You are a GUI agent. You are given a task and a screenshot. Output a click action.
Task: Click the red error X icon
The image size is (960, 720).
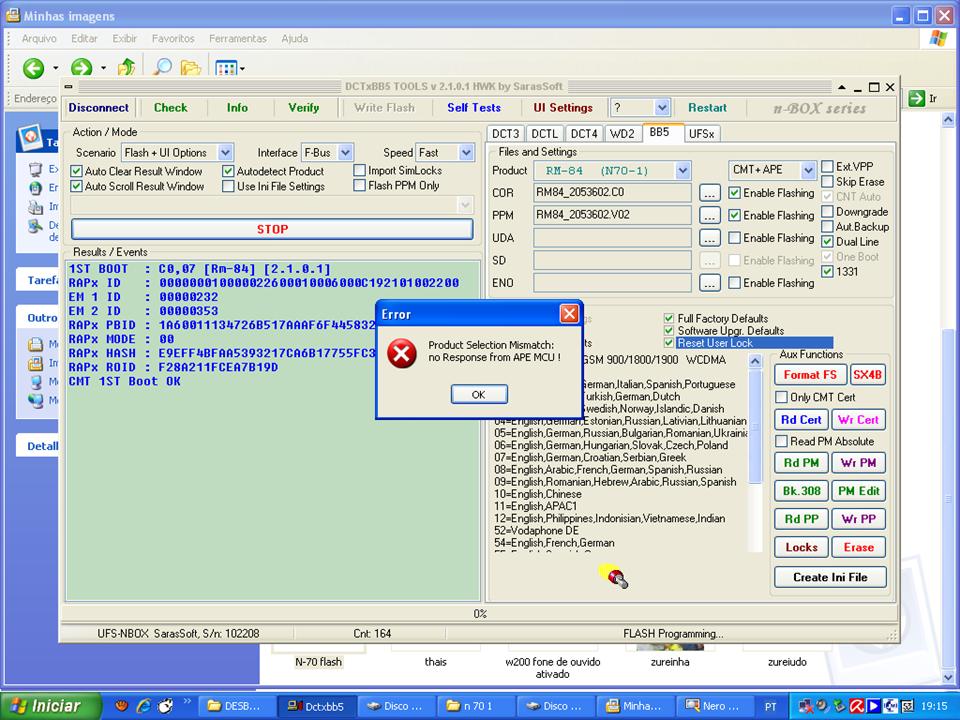402,353
